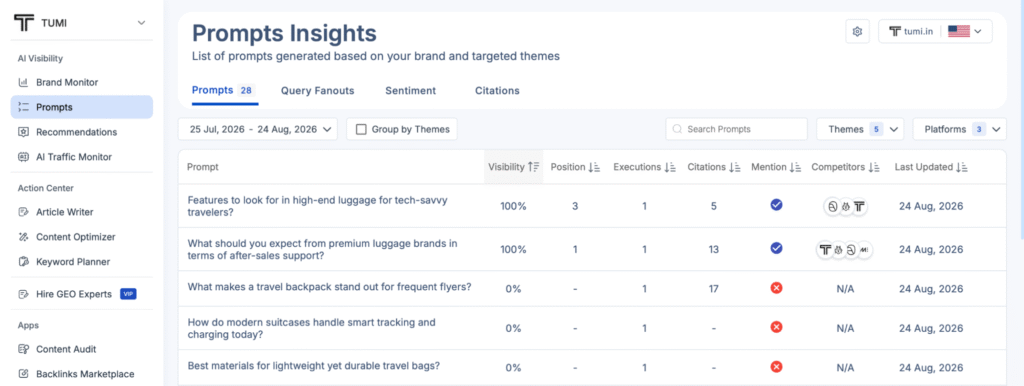Click competitor logos in the tech-savvy travelers row
This screenshot has width=1024, height=386.
click(846, 206)
